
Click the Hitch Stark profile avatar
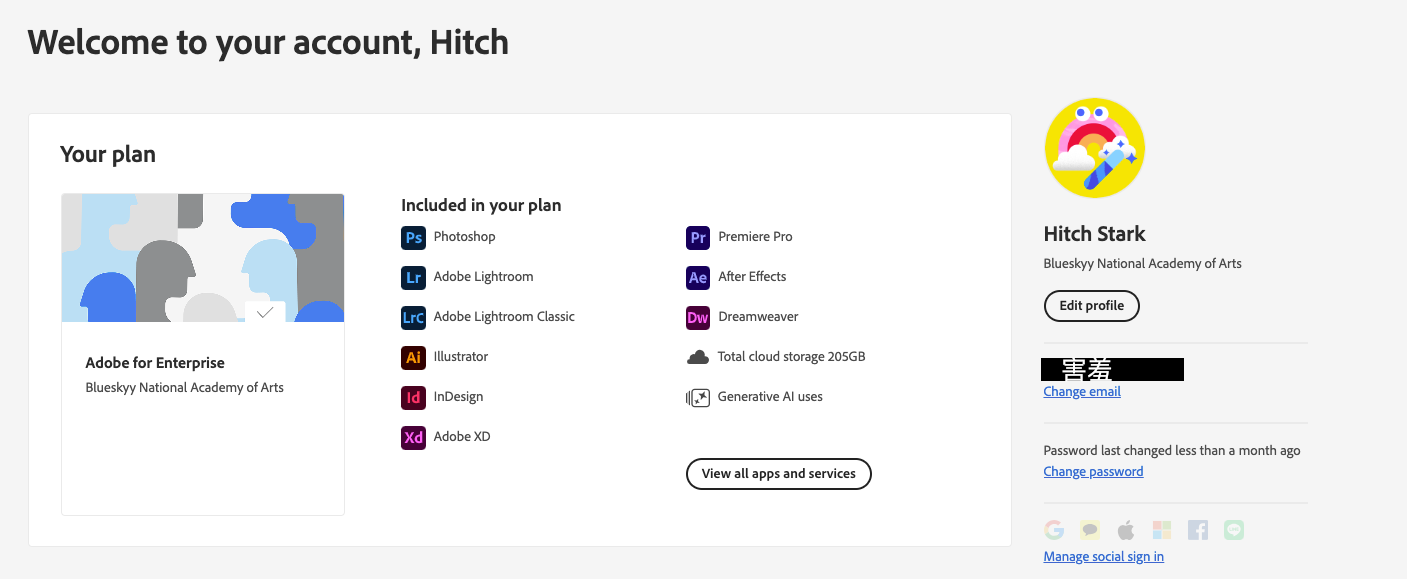(1095, 148)
